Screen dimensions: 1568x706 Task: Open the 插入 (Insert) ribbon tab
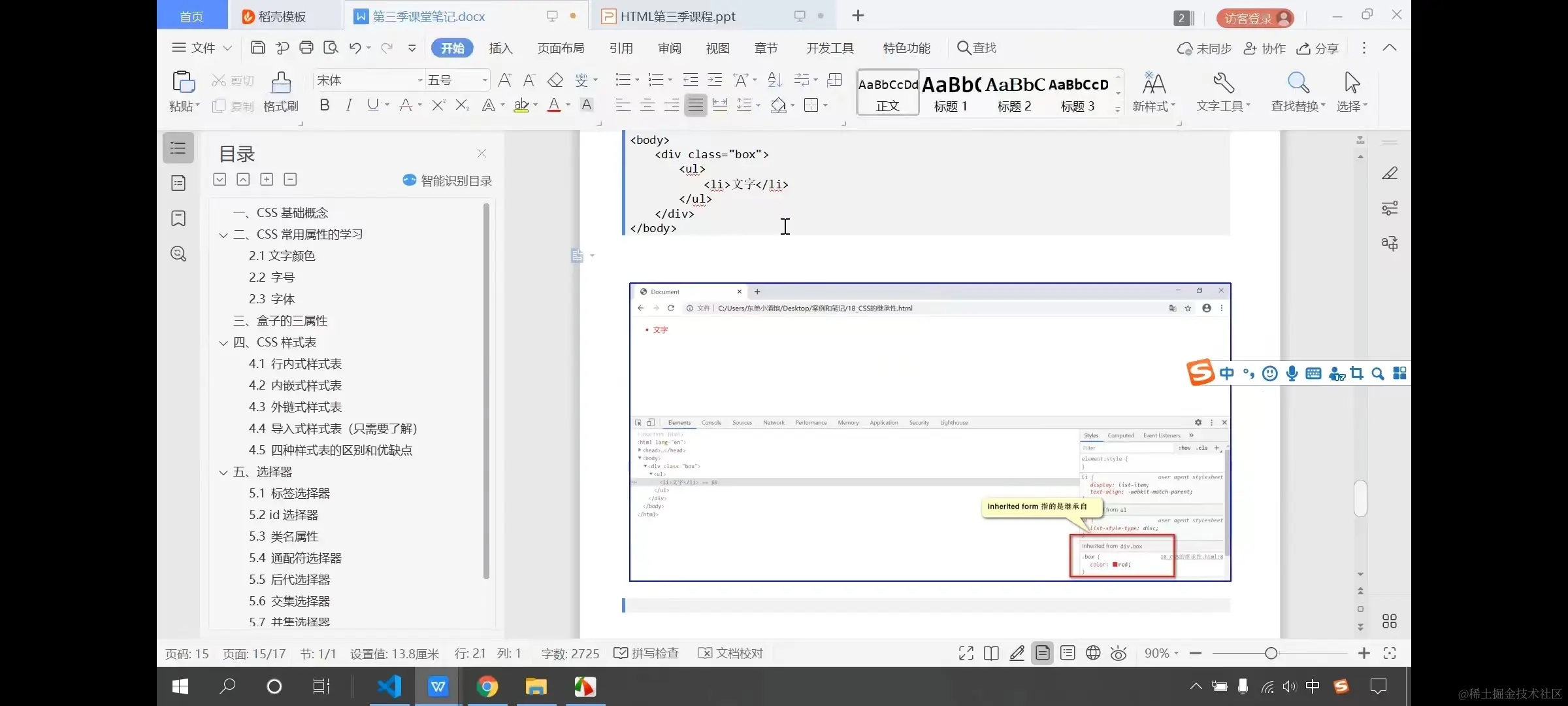point(500,48)
